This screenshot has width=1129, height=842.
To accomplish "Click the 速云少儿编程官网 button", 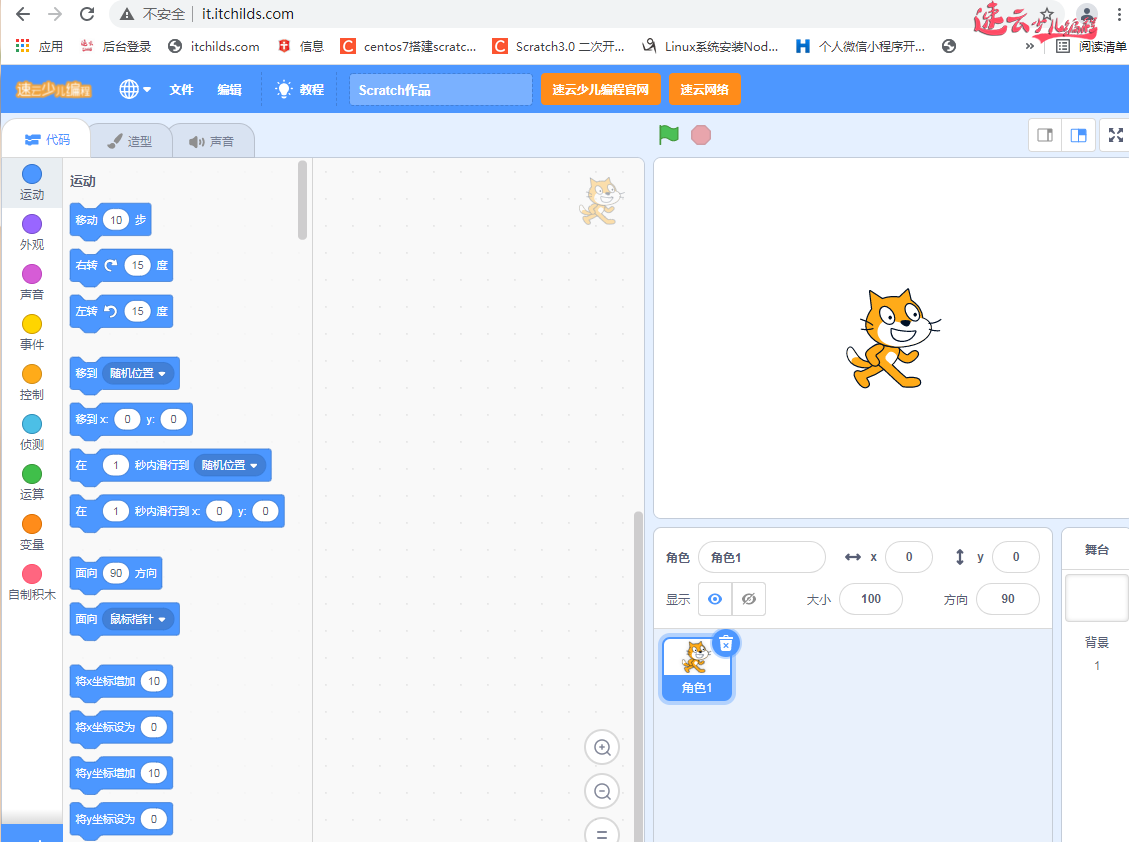I will tap(601, 89).
